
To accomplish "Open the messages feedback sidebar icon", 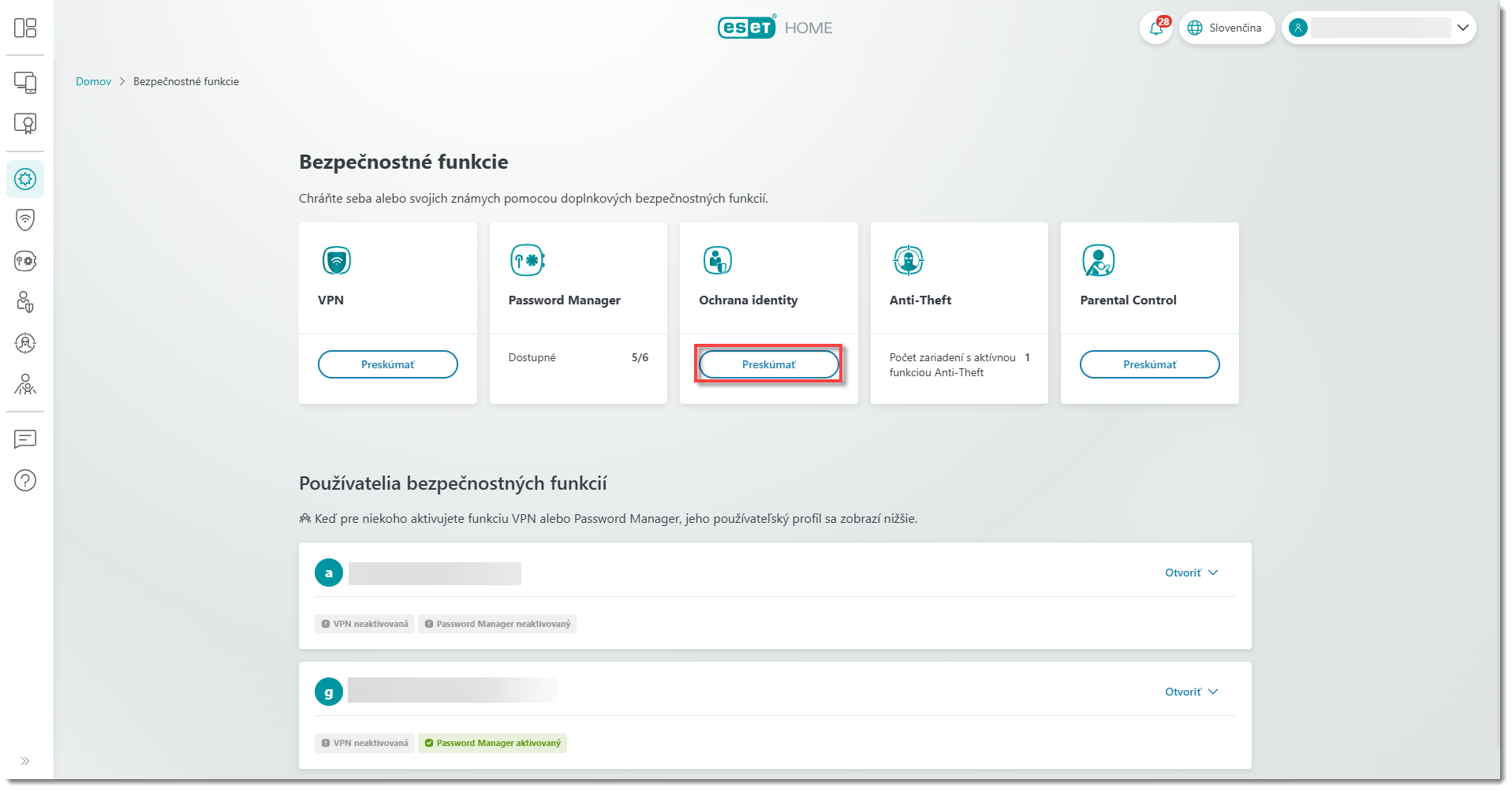I will pos(25,439).
